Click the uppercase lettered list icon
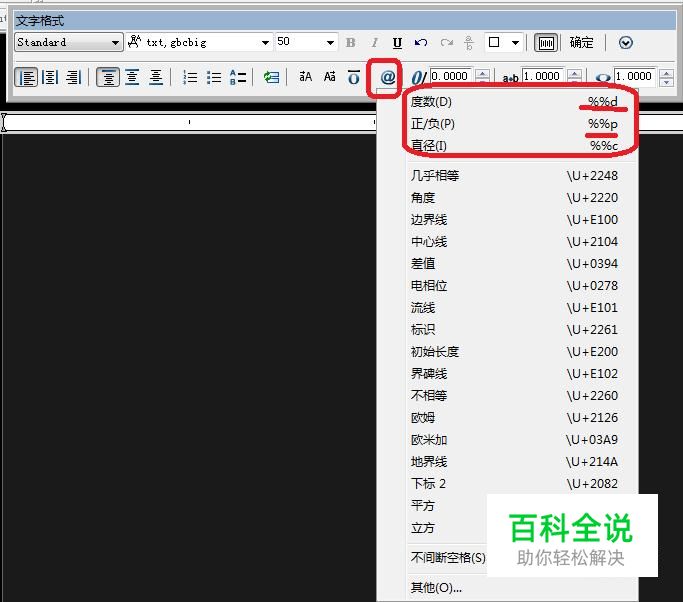The image size is (683, 602). [238, 78]
